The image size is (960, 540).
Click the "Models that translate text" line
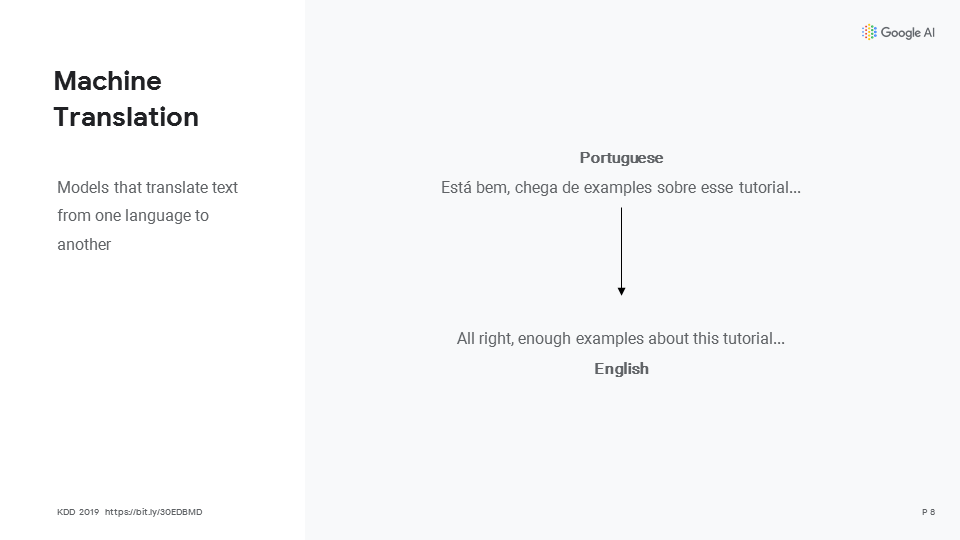click(x=147, y=188)
